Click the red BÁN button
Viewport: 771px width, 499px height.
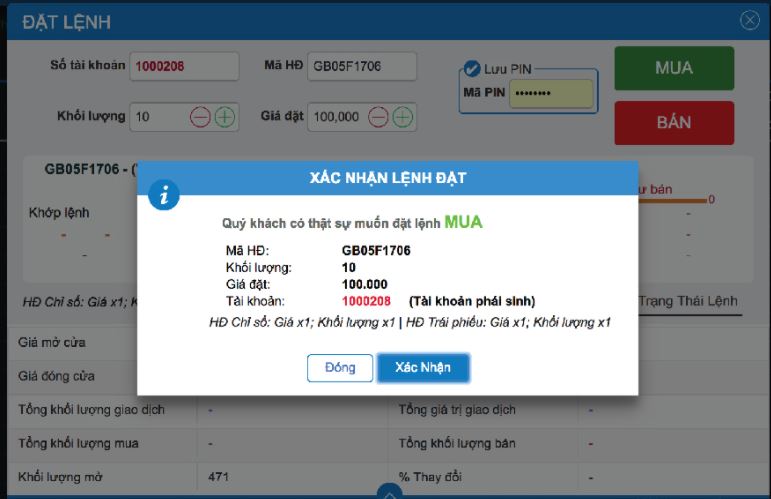coord(674,122)
